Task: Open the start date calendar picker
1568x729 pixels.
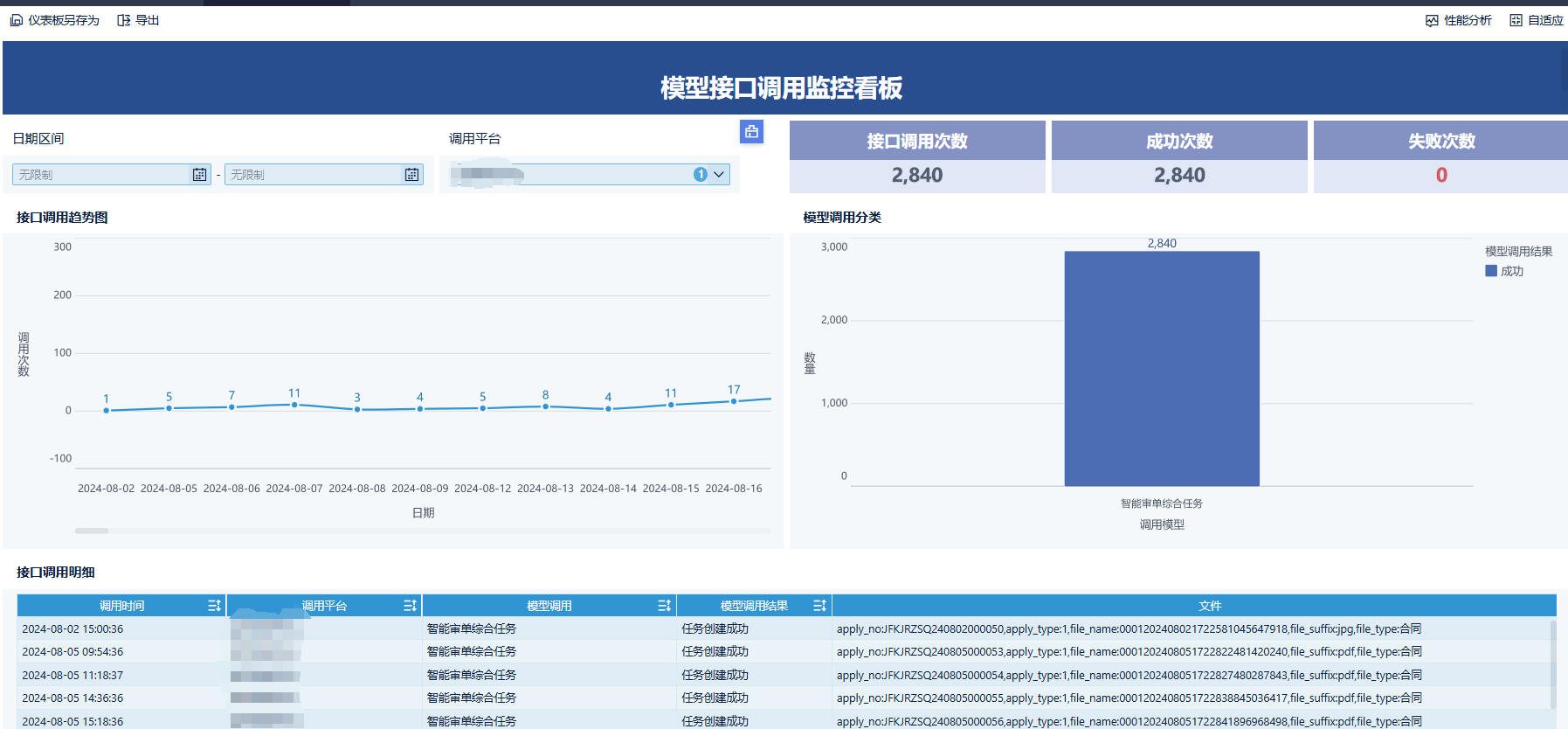Action: coord(199,175)
